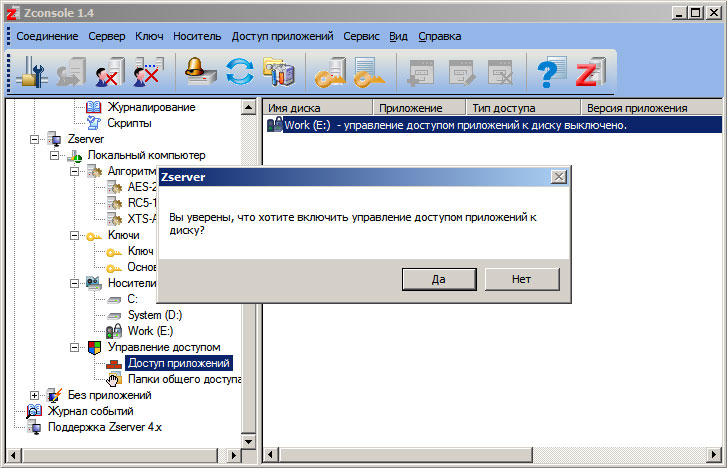Click the tree panel scroll down arrow
Viewport: 727px width, 468px height.
coord(249,442)
